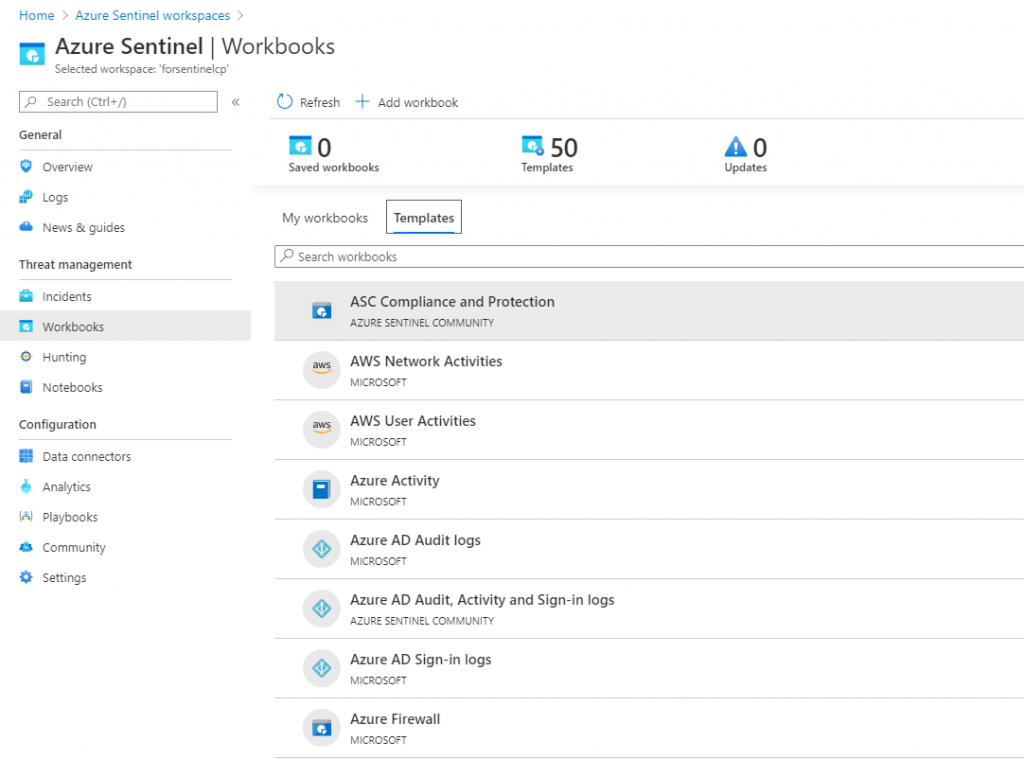Open Hunting from the sidebar
The width and height of the screenshot is (1024, 759).
[64, 357]
